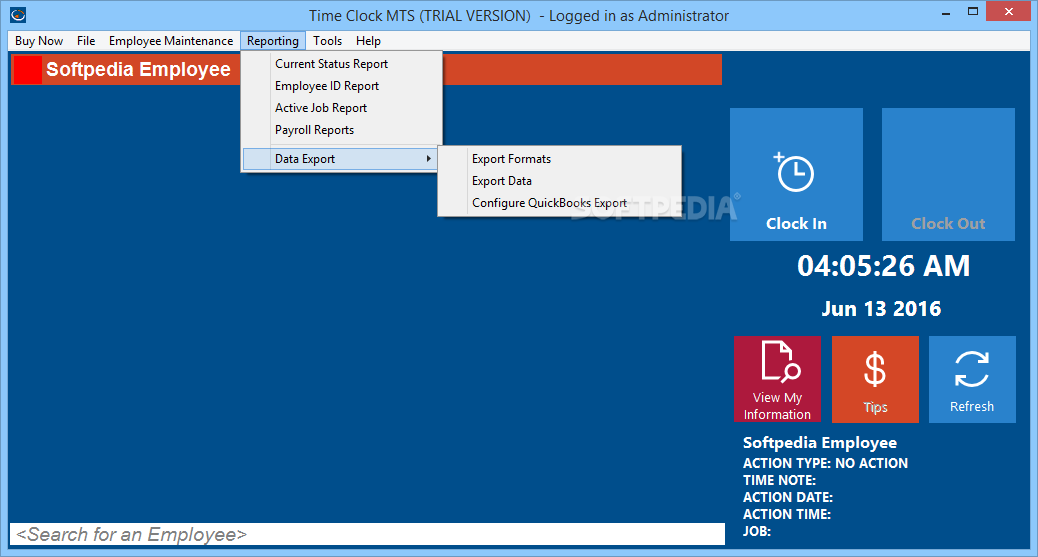The width and height of the screenshot is (1038, 557).
Task: Select Configure QuickBooks Export
Action: 559,203
